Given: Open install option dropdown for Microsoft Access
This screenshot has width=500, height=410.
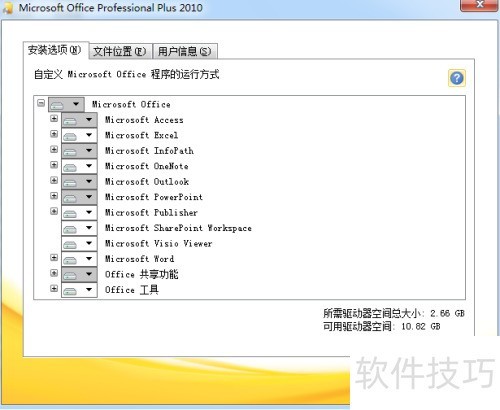Looking at the screenshot, I should [x=79, y=120].
